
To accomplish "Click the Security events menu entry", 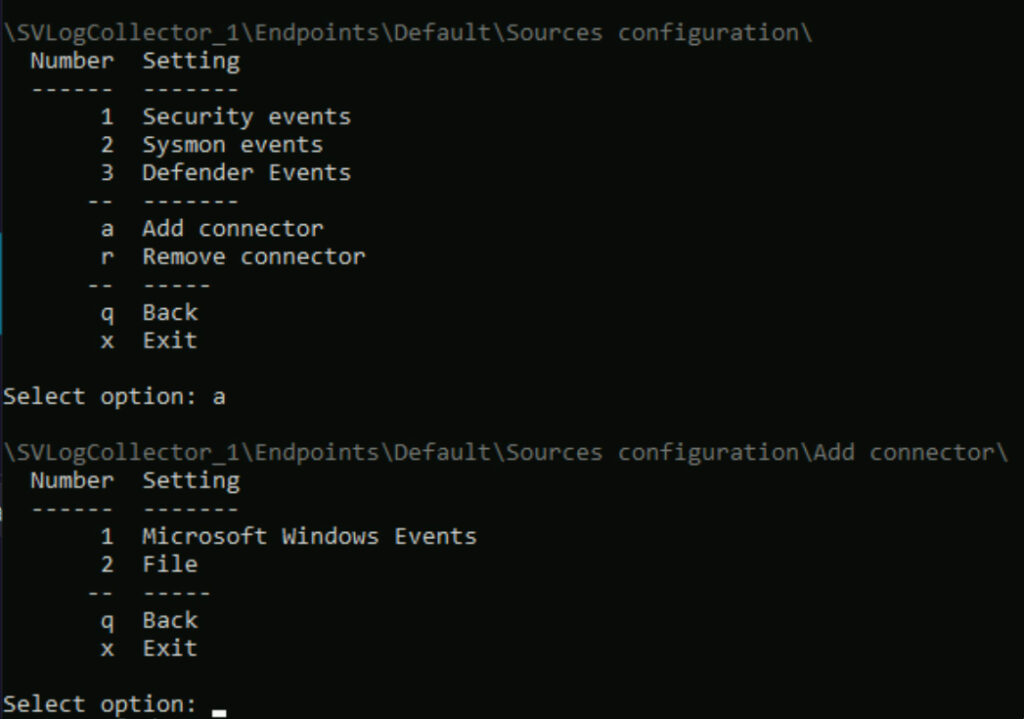I will [246, 117].
